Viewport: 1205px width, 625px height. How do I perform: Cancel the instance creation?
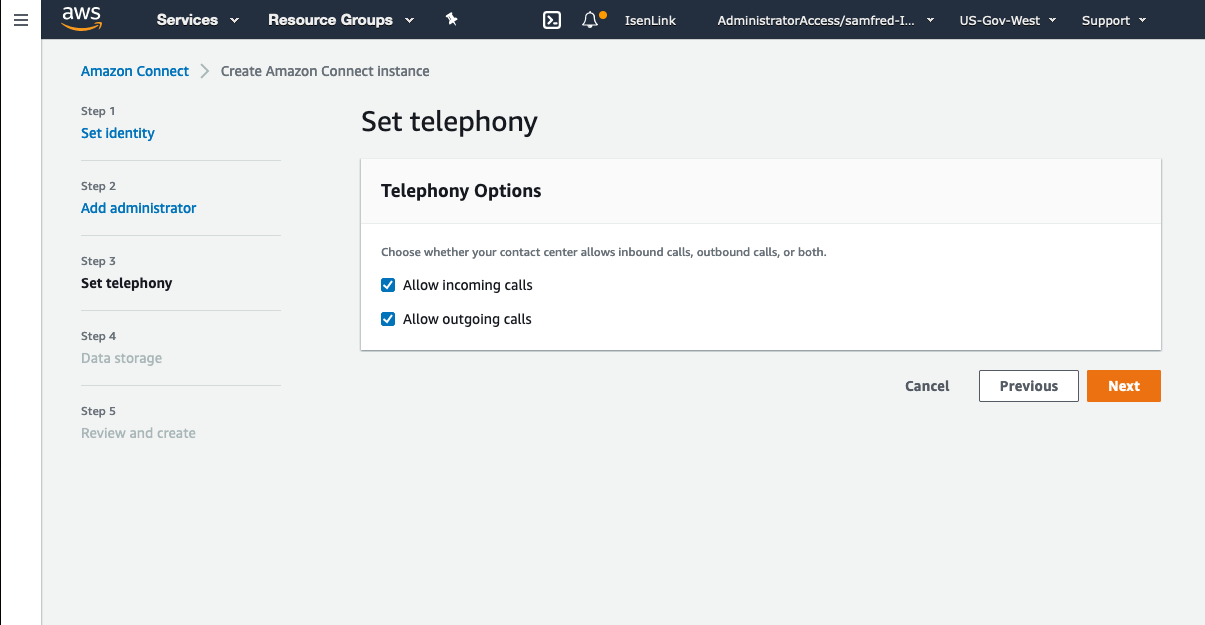pos(927,386)
